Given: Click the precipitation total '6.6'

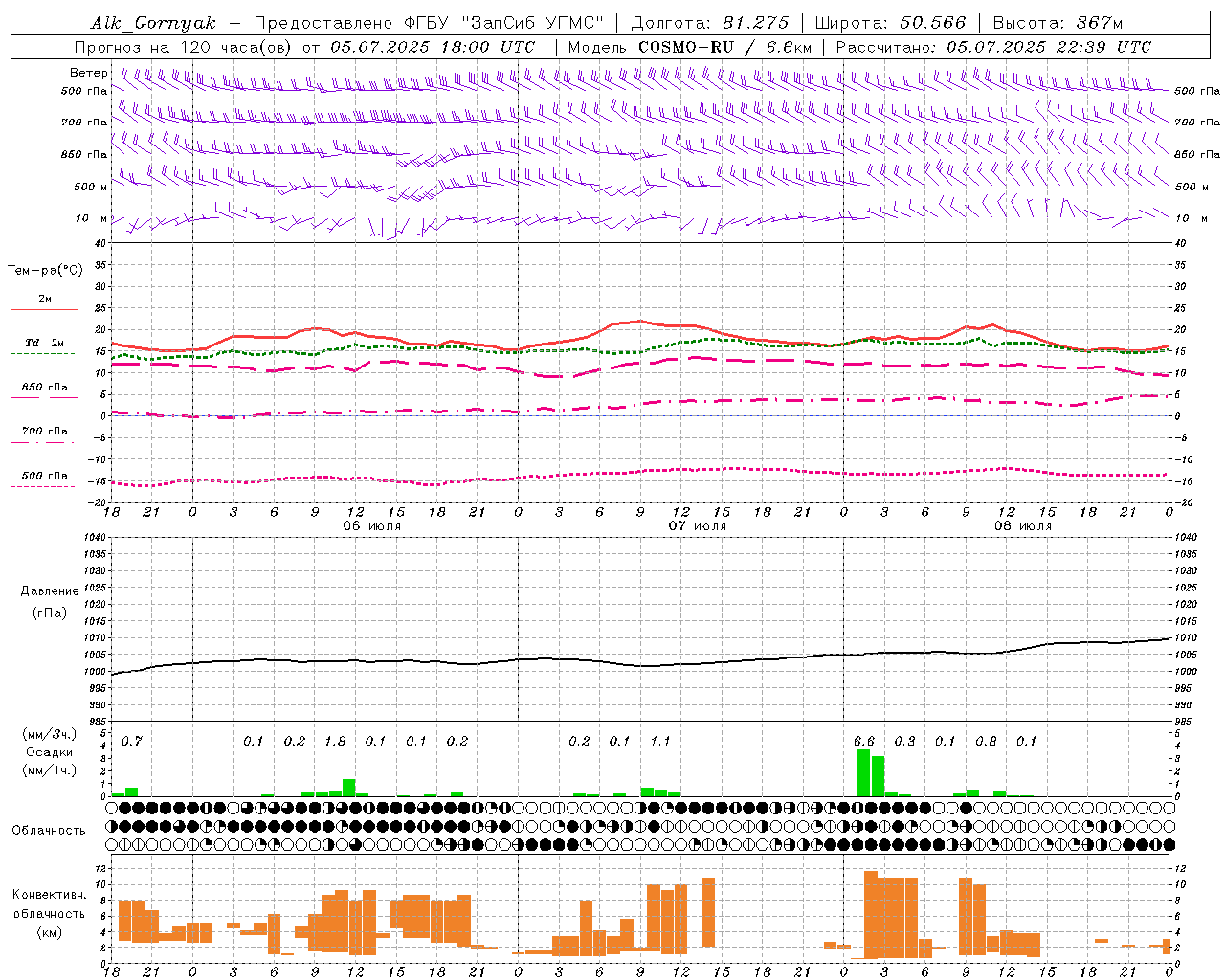Looking at the screenshot, I should point(864,742).
